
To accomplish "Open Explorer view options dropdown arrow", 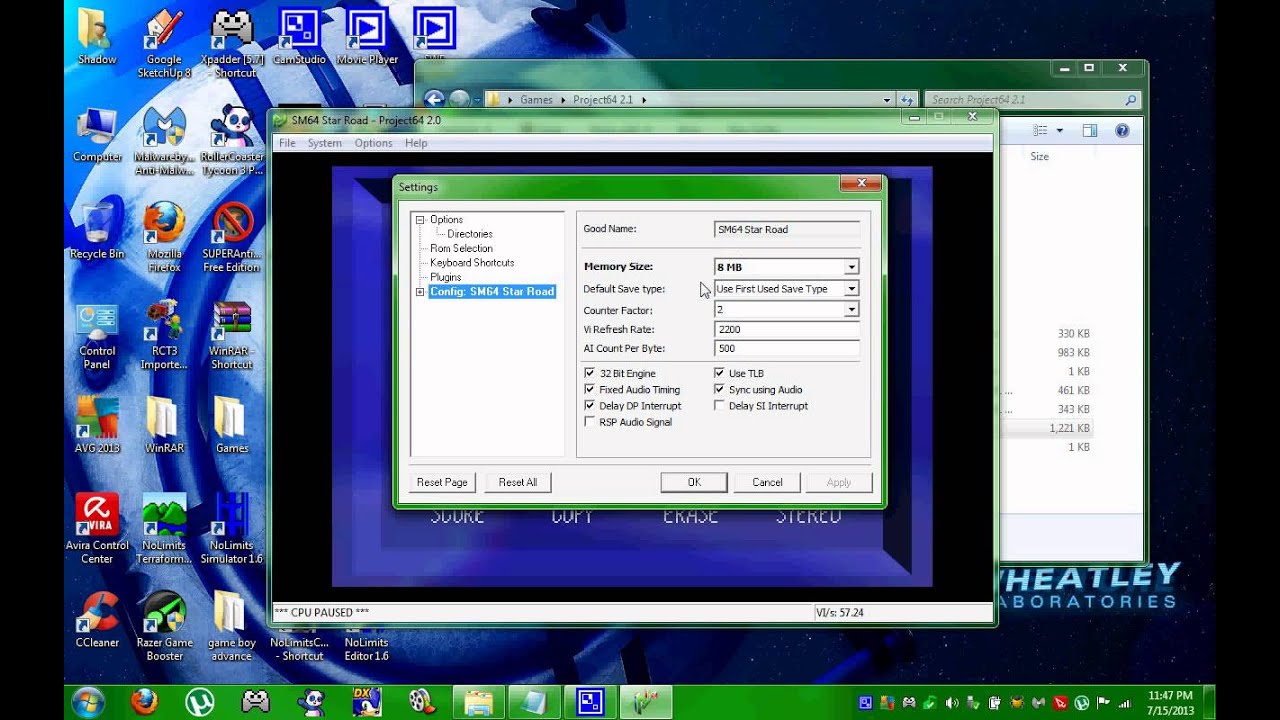I will pyautogui.click(x=1060, y=131).
